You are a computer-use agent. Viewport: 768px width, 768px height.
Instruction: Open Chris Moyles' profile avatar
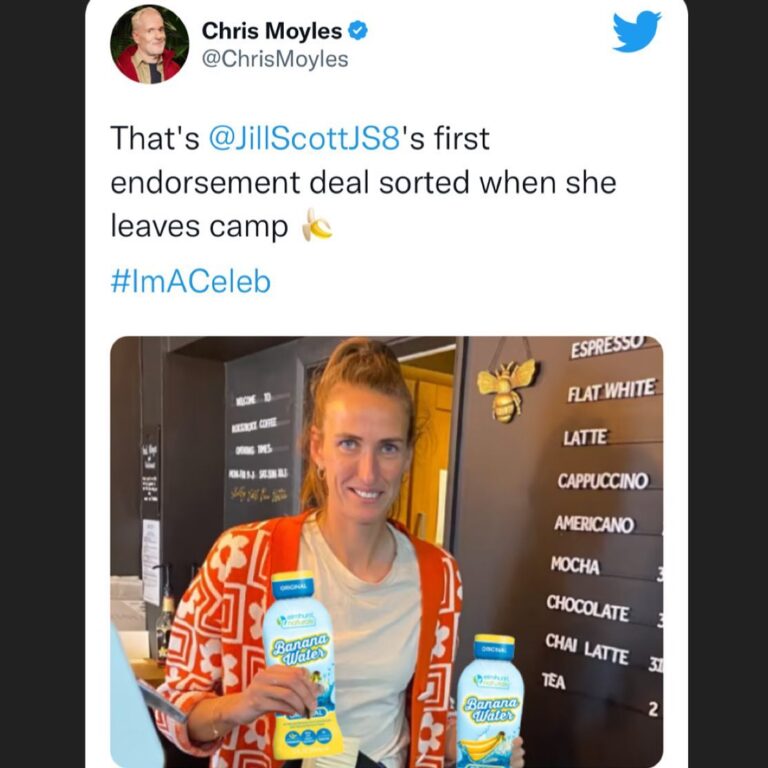[149, 45]
